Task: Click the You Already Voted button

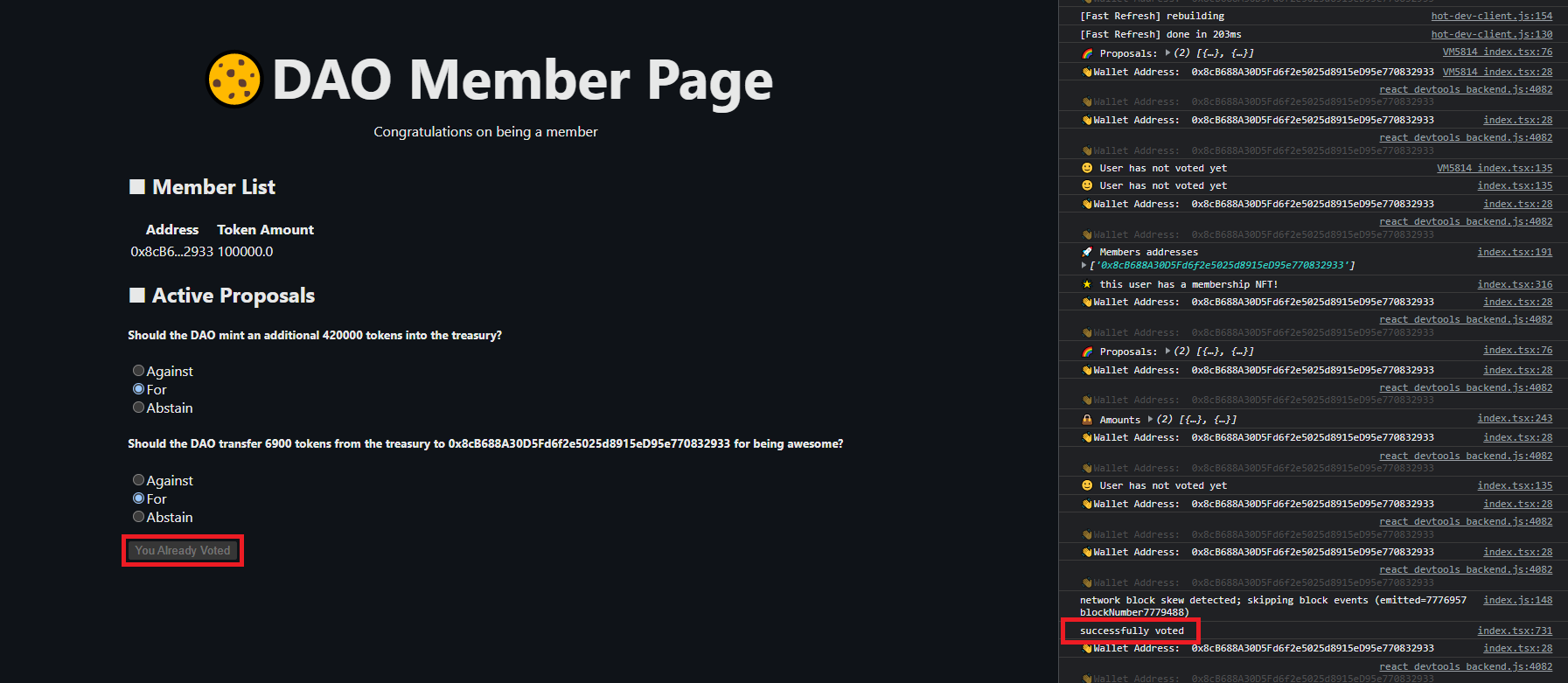Action: pos(183,550)
